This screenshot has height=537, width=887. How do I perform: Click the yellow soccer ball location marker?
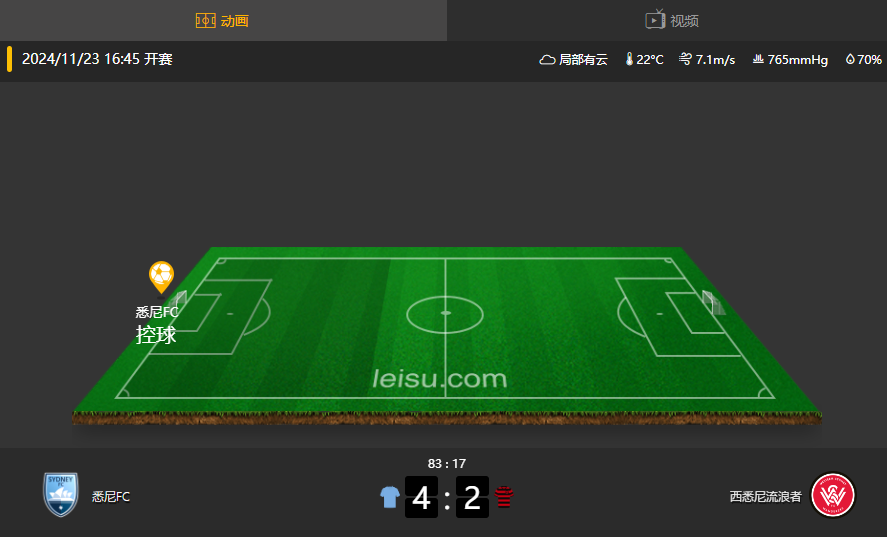tap(161, 277)
